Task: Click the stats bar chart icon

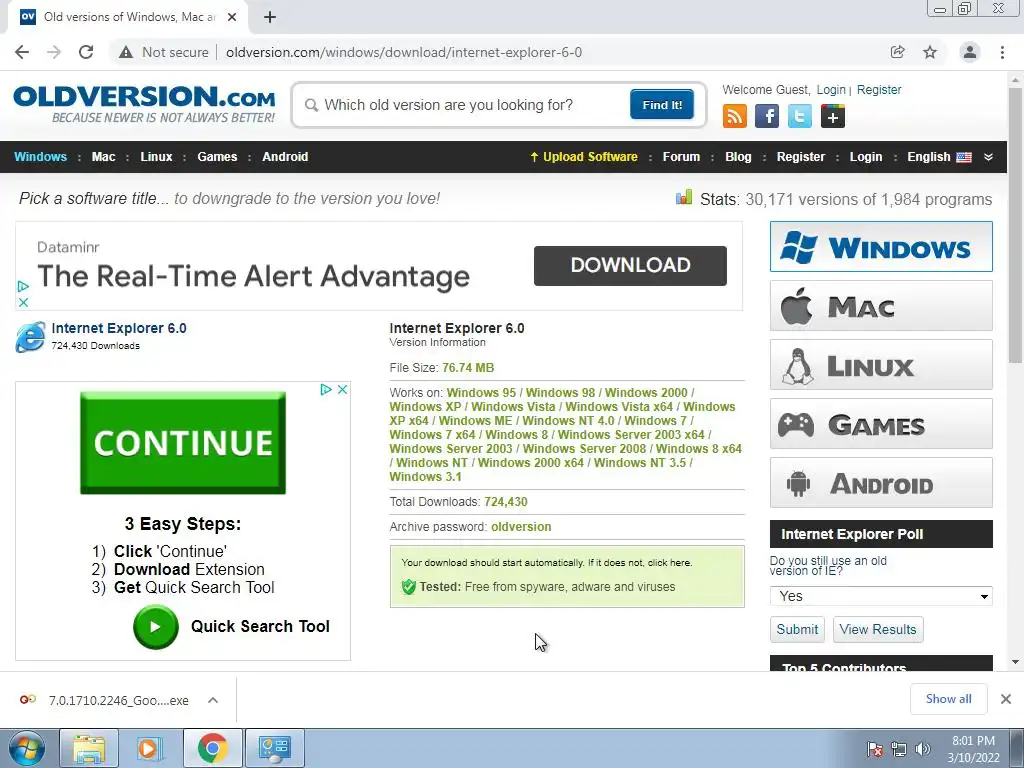Action: point(684,197)
